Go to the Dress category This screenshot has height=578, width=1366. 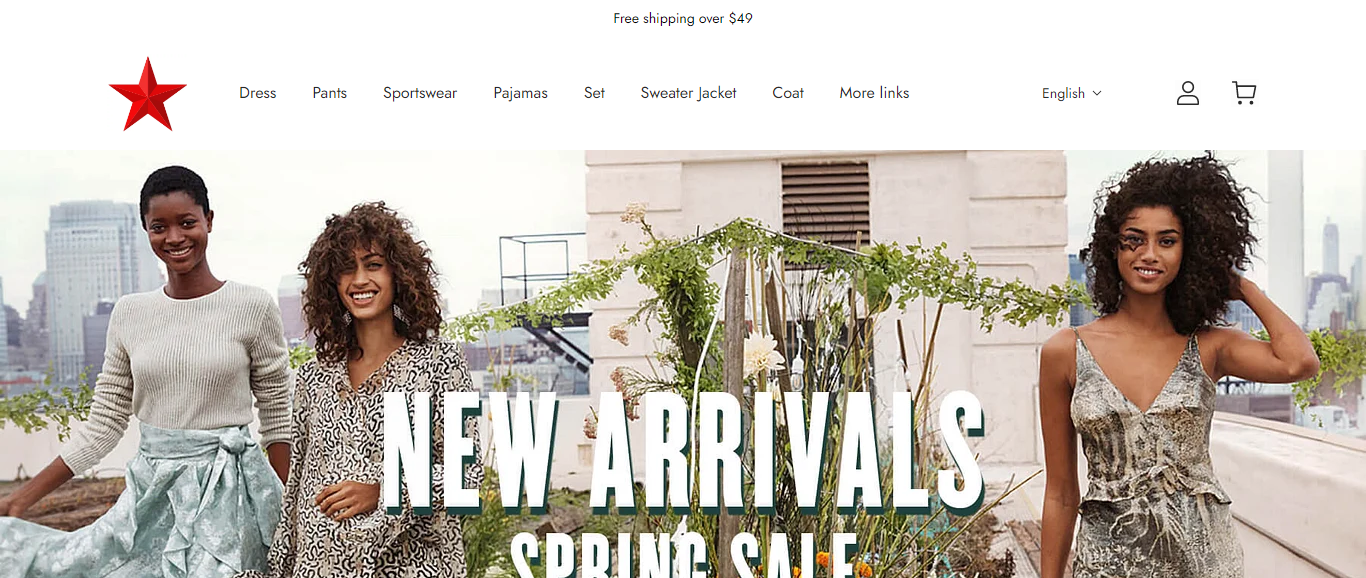[257, 93]
